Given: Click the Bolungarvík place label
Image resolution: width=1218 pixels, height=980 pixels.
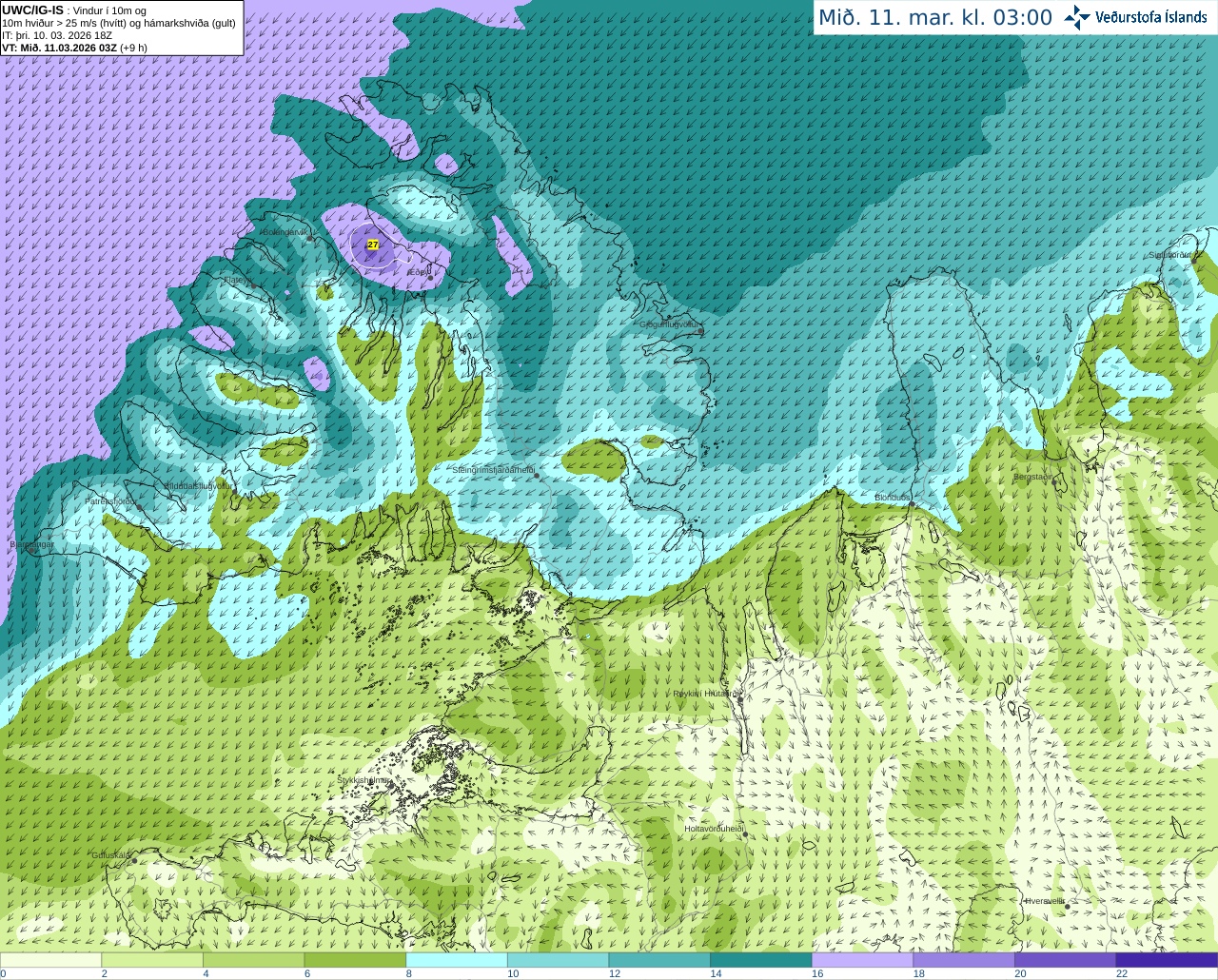Looking at the screenshot, I should 284,231.
